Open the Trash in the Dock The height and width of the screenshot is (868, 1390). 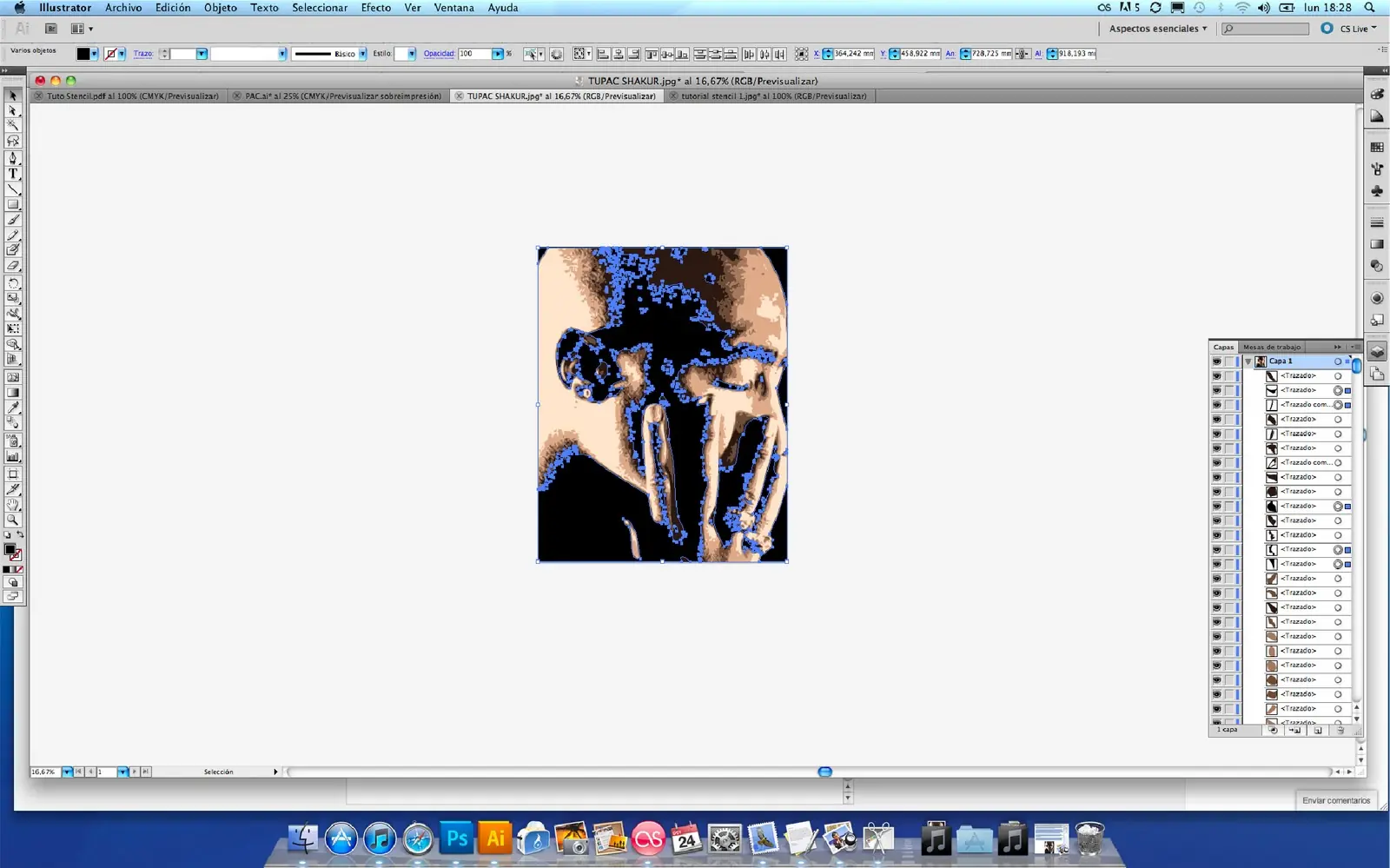pos(1089,838)
